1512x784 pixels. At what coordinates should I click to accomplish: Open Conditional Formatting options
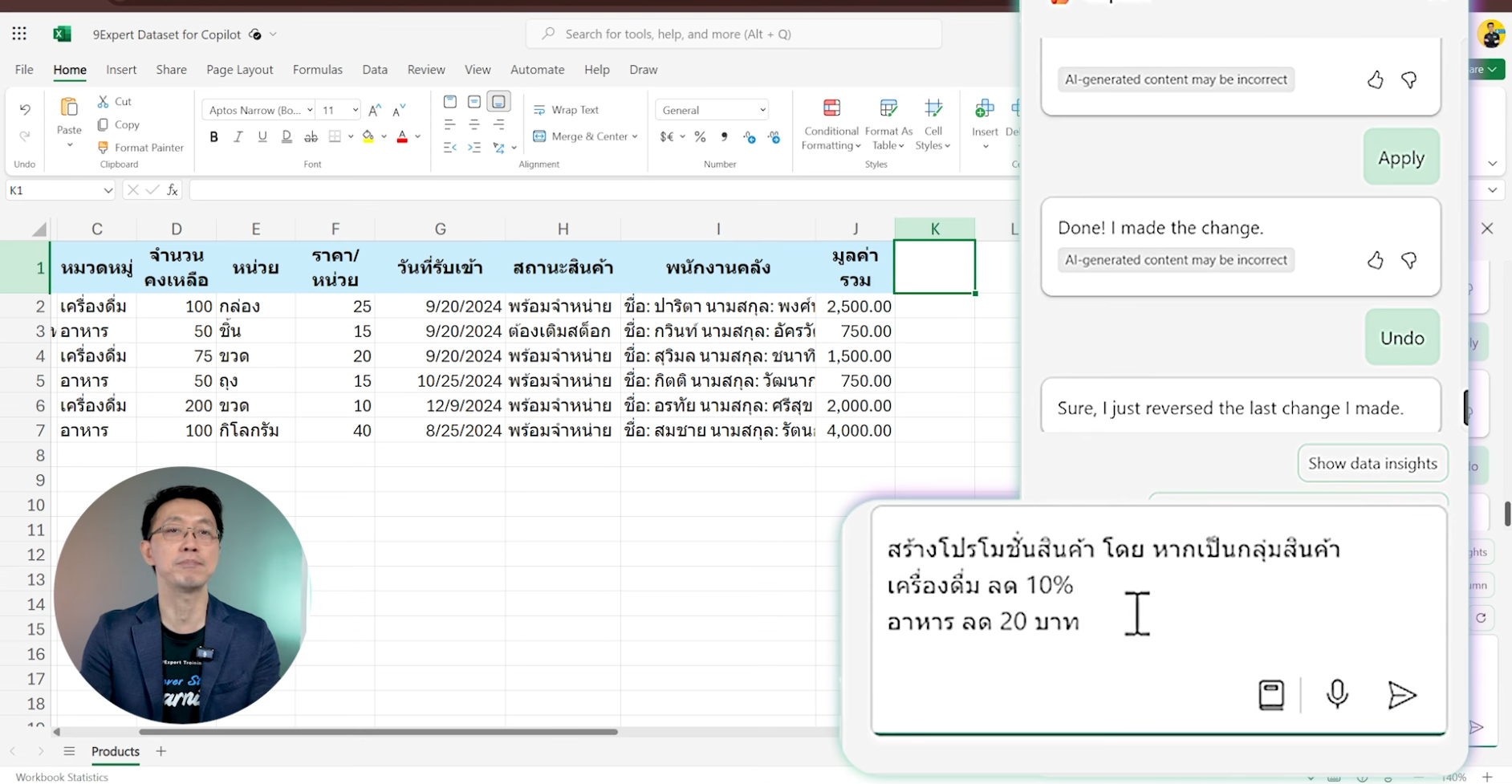click(831, 124)
